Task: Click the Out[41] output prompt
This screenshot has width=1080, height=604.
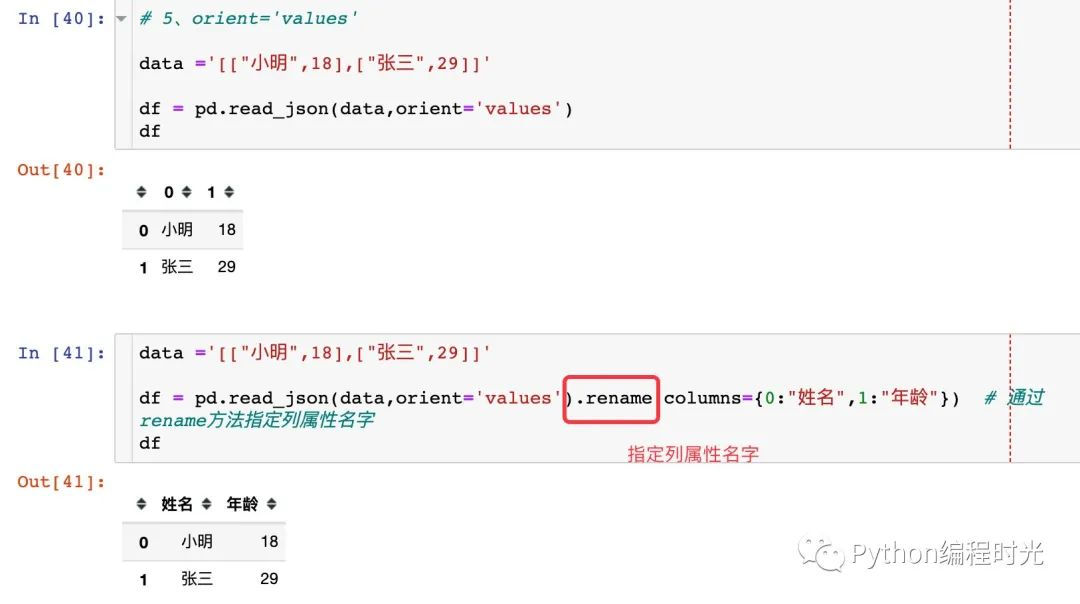Action: (x=61, y=482)
